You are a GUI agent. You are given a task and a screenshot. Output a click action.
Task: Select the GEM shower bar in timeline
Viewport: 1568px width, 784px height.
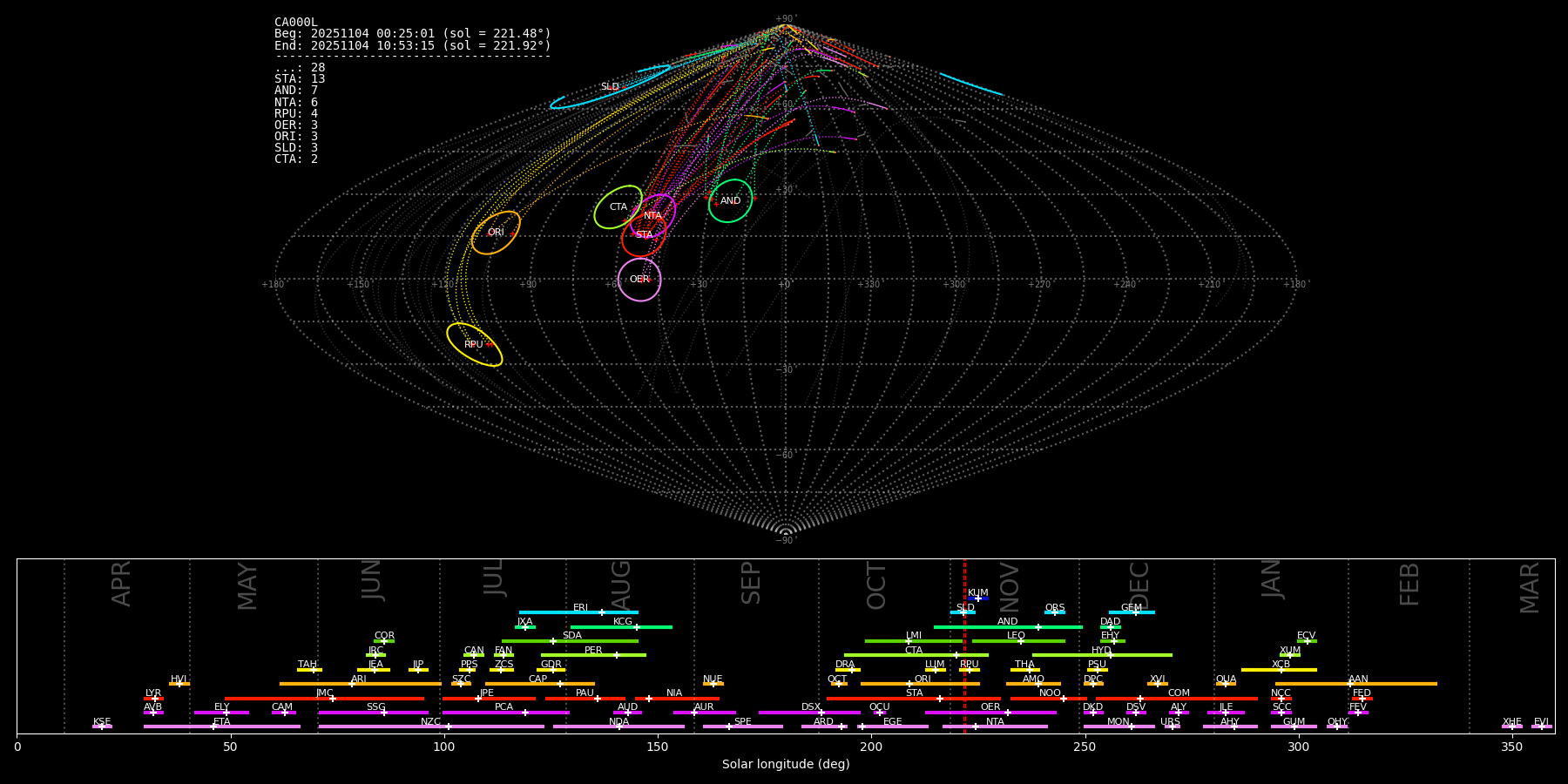tap(1132, 612)
